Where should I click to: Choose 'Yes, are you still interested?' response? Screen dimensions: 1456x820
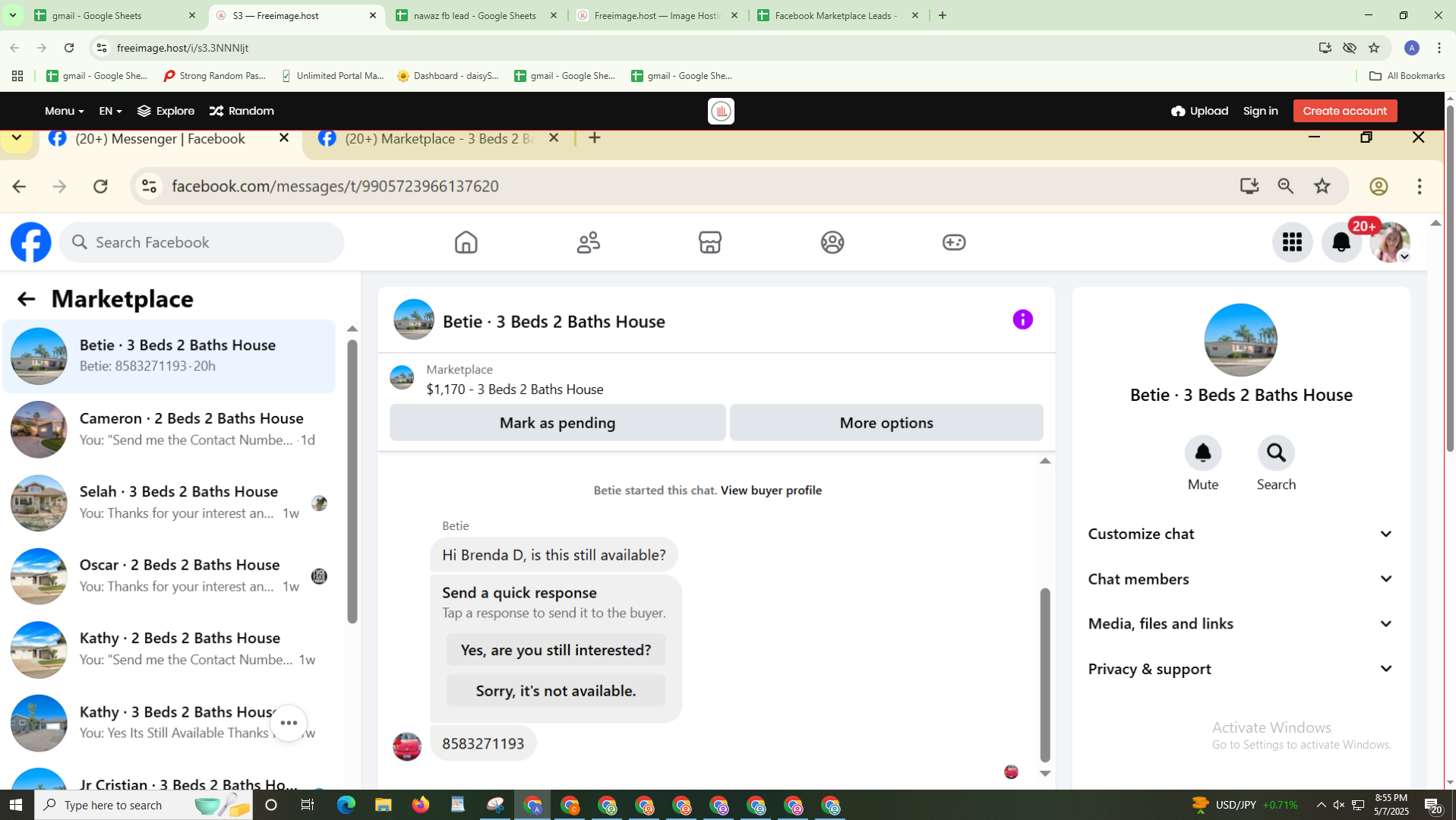point(556,650)
